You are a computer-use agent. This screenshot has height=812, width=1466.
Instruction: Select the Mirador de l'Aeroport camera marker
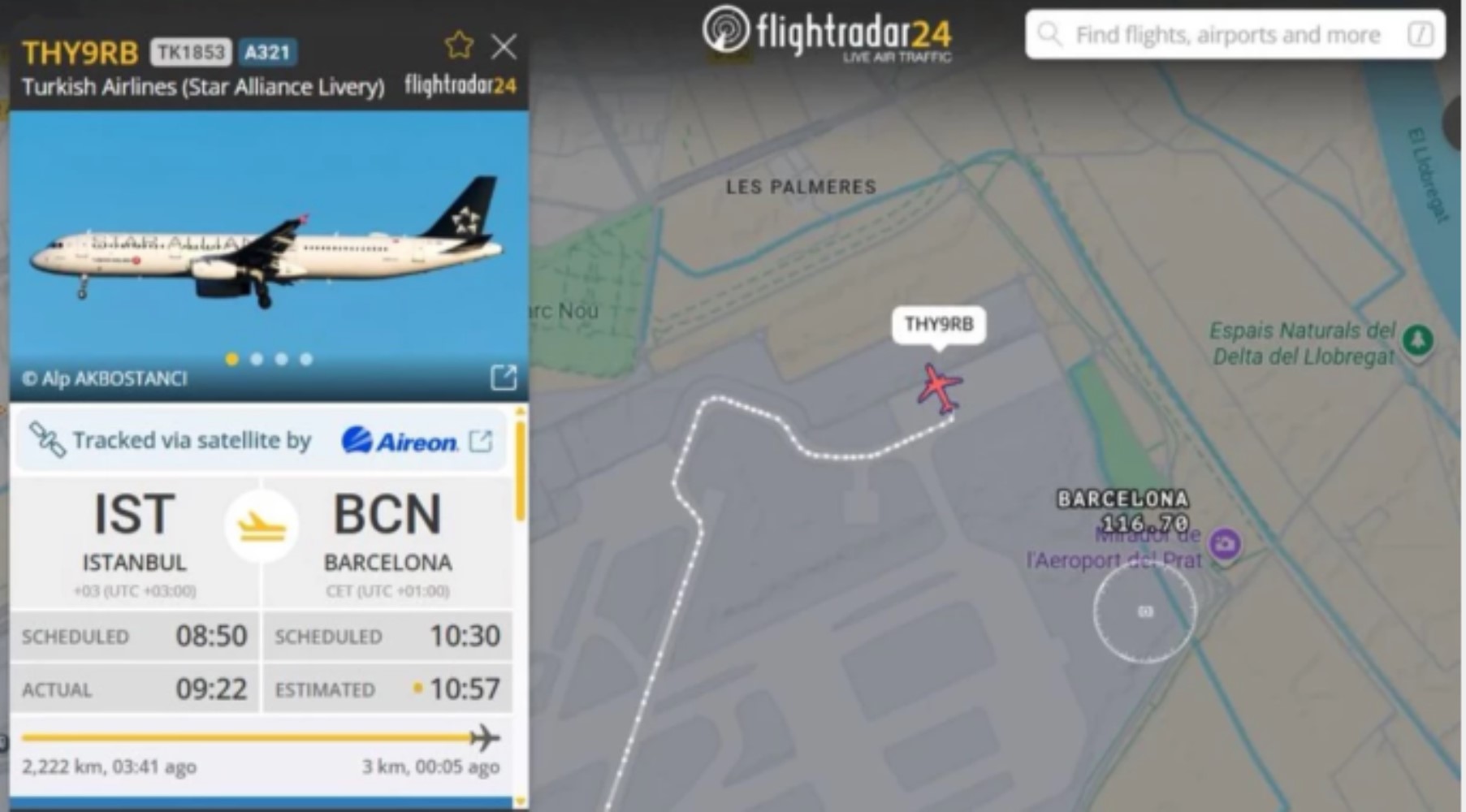pyautogui.click(x=1225, y=544)
